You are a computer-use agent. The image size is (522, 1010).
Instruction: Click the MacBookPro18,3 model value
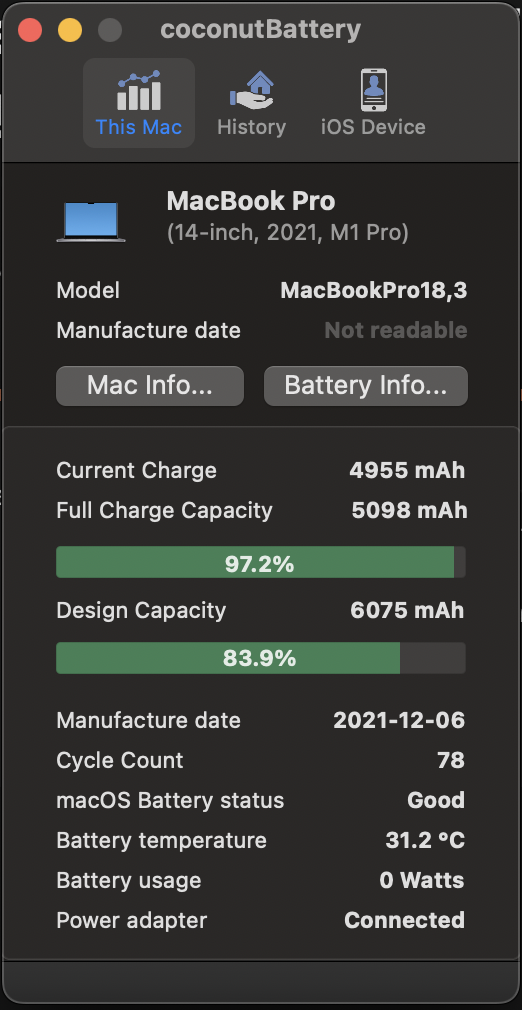coord(374,291)
